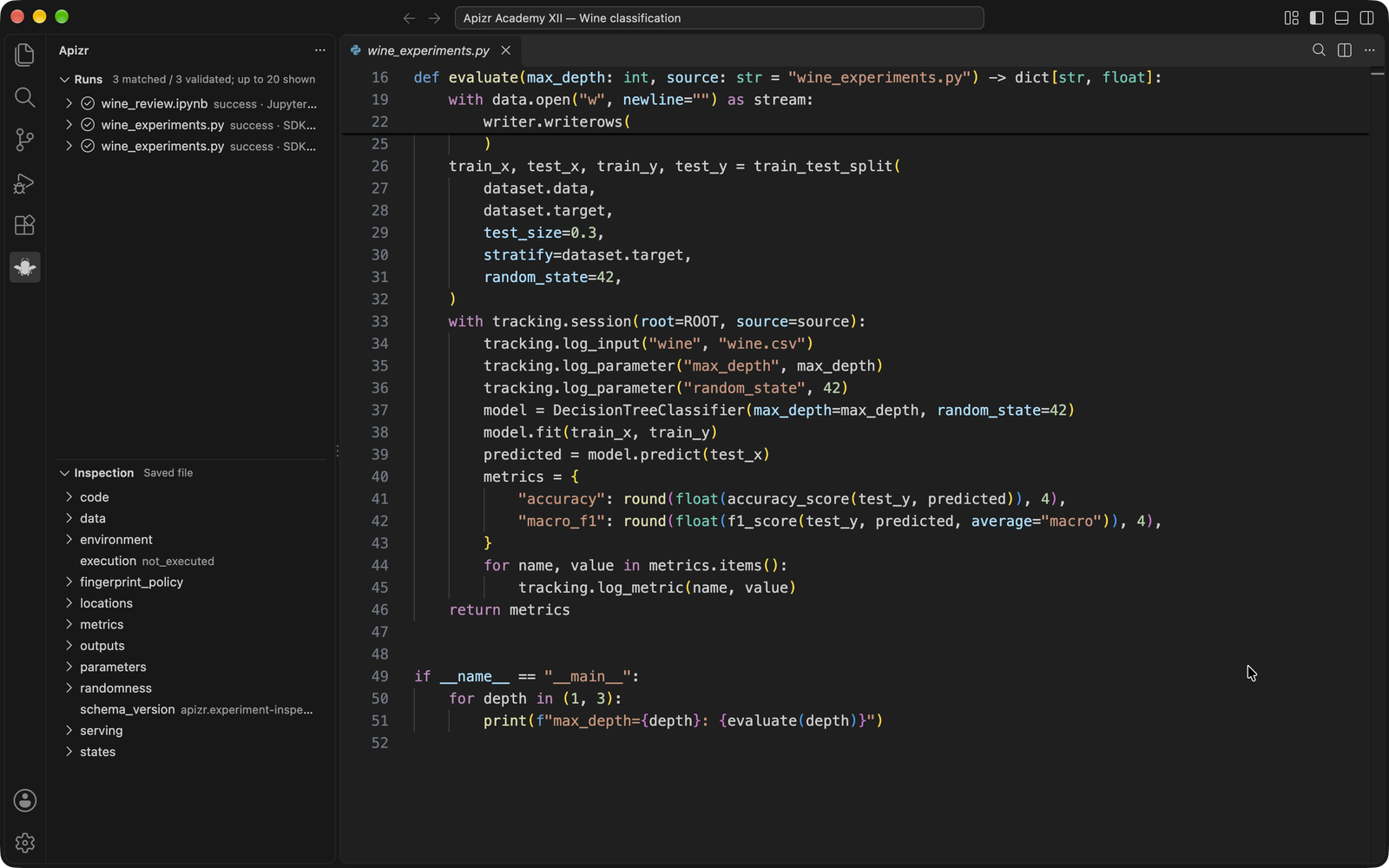Expand the parameters node
The width and height of the screenshot is (1389, 868).
click(69, 667)
